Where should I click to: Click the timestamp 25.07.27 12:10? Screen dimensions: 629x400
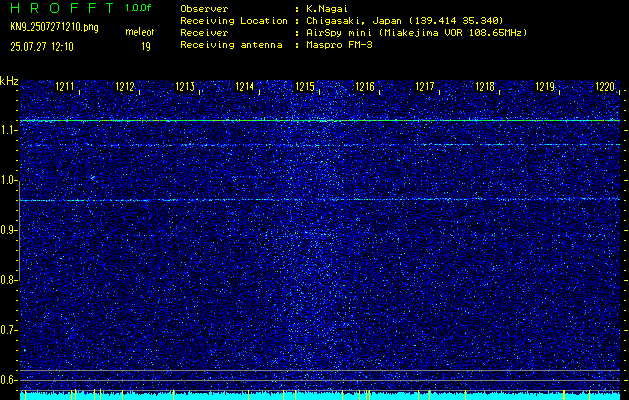click(42, 47)
